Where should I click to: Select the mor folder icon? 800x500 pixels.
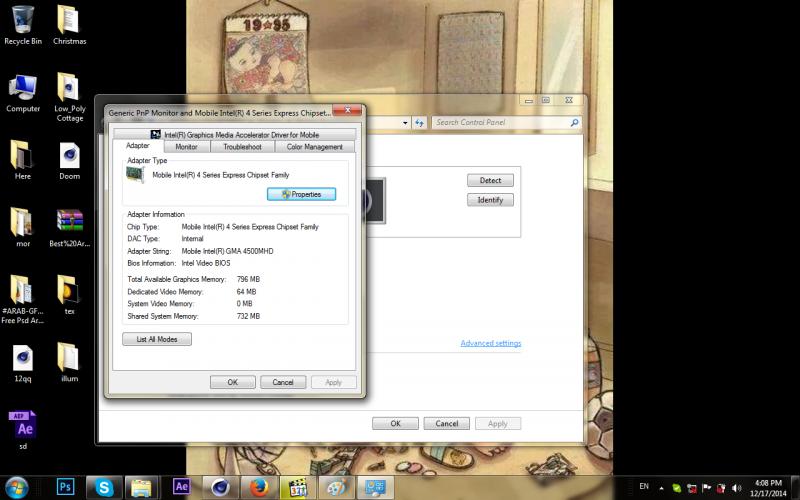pos(22,227)
